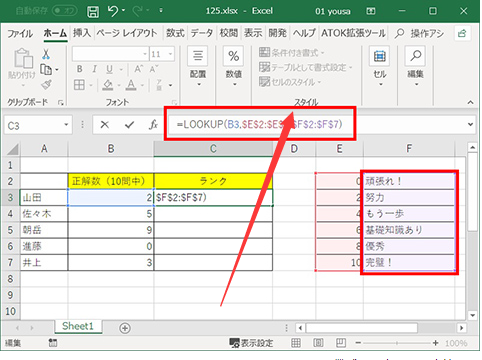This screenshot has height=360, width=482.
Task: Open the ヘルプ (Help) tab
Action: point(304,33)
